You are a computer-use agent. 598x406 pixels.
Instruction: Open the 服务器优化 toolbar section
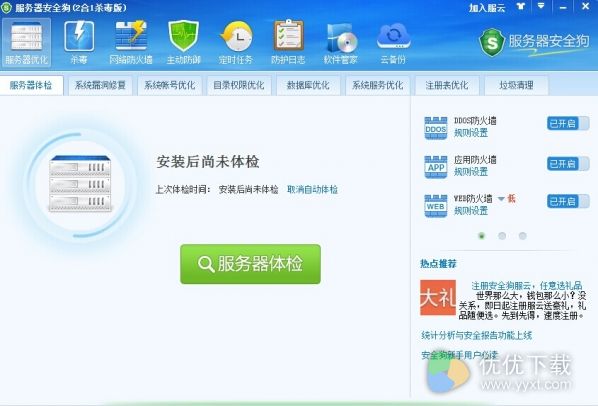point(26,42)
